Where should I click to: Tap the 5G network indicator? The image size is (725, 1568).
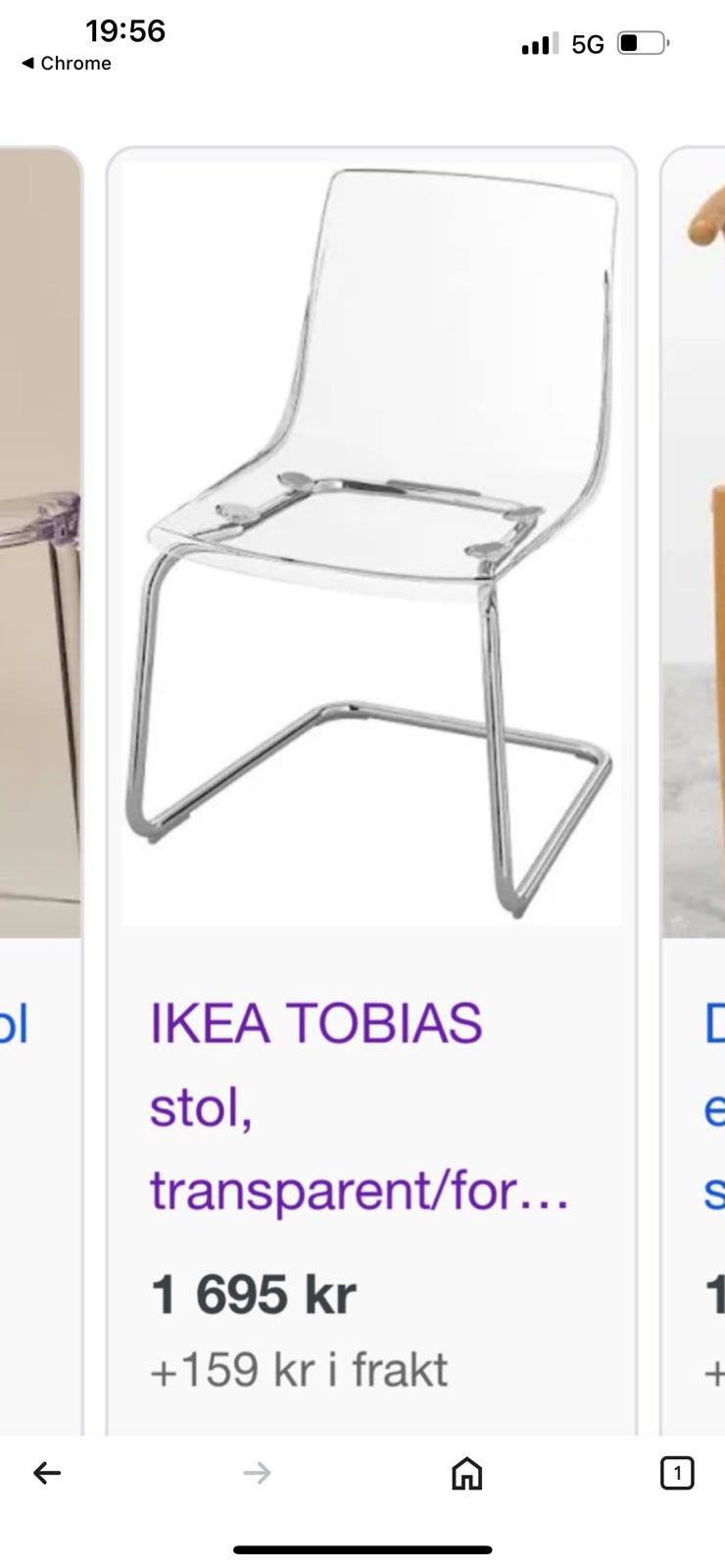click(588, 44)
